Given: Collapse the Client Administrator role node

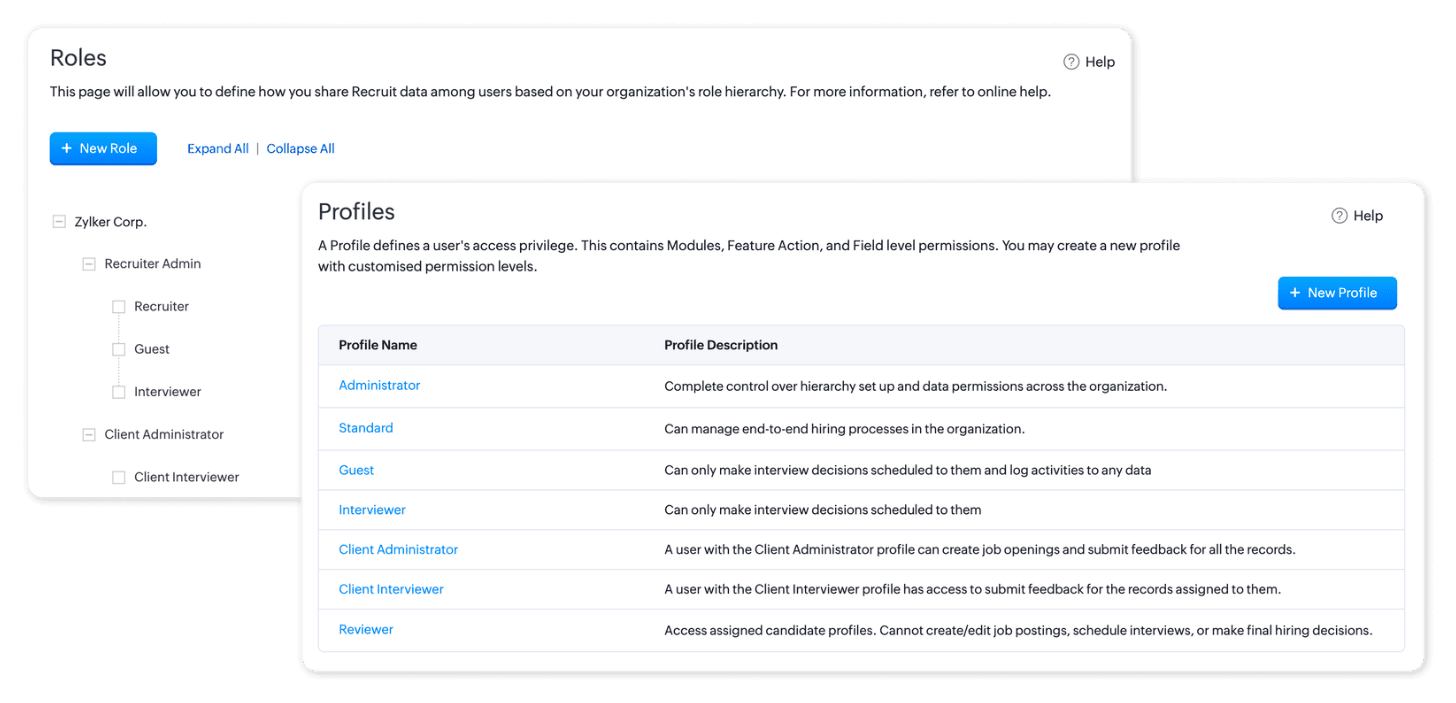Looking at the screenshot, I should (89, 435).
